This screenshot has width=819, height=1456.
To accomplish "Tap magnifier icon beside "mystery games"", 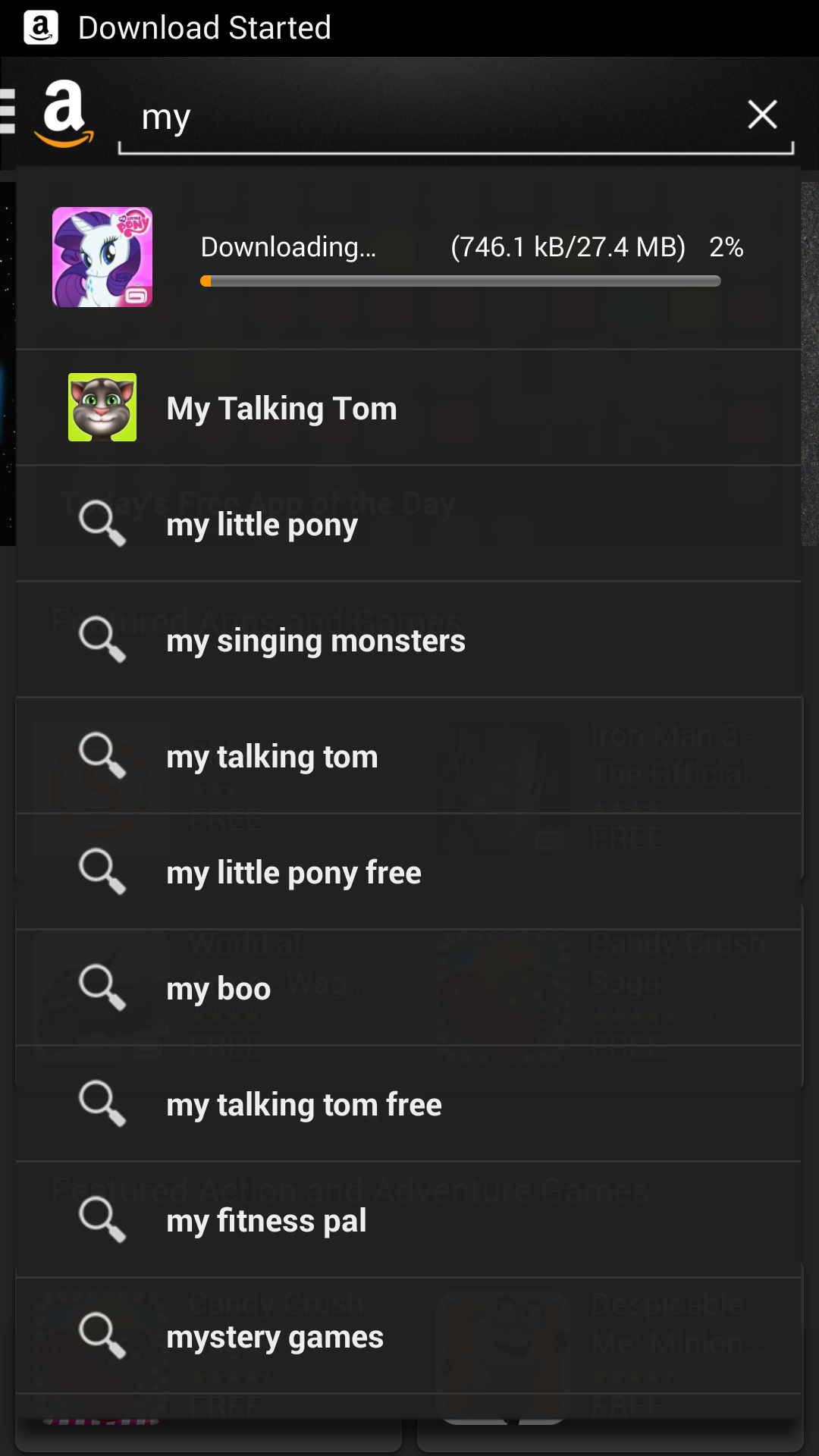I will click(x=102, y=1336).
